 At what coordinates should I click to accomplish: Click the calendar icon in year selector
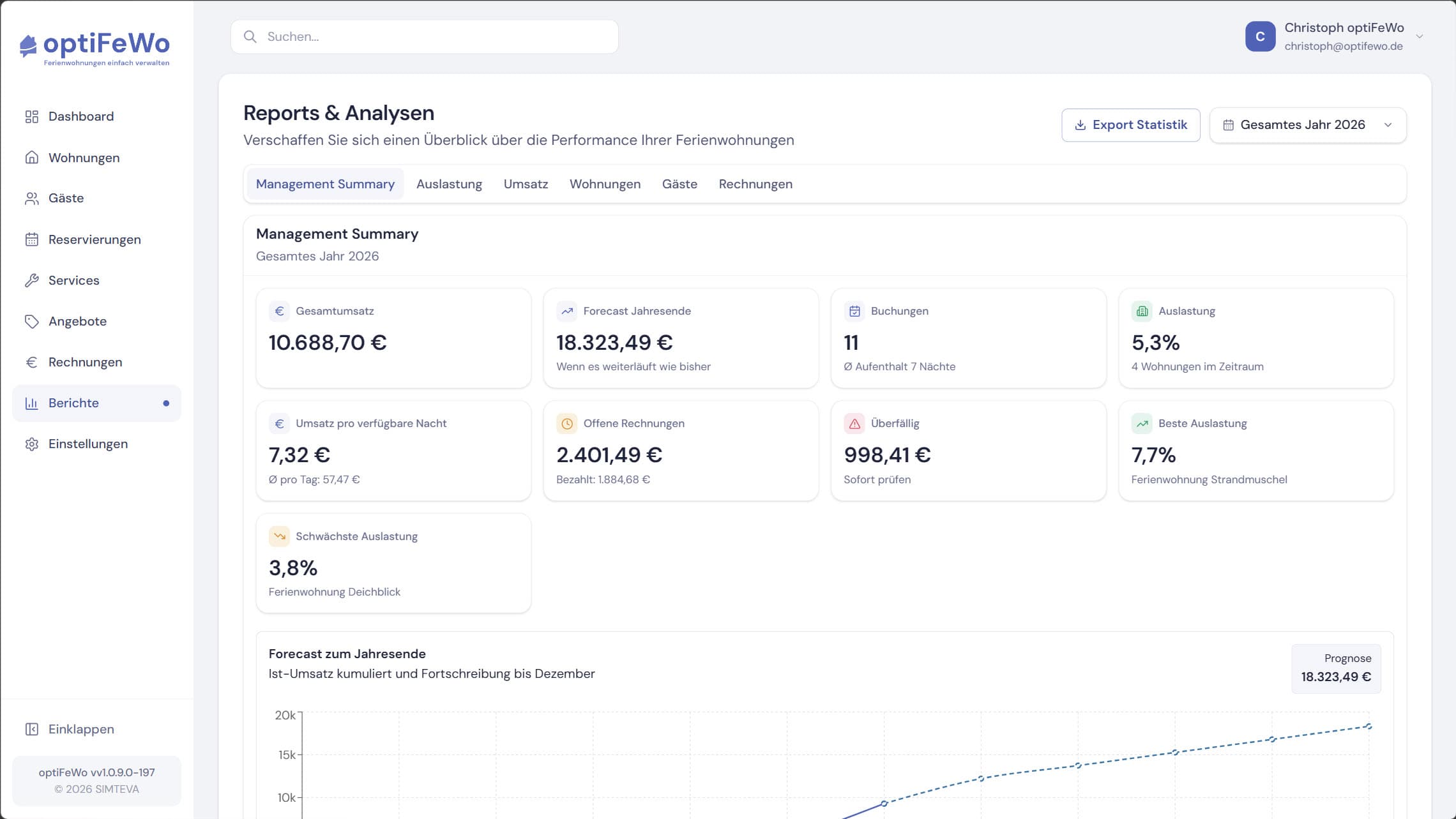[x=1228, y=125]
